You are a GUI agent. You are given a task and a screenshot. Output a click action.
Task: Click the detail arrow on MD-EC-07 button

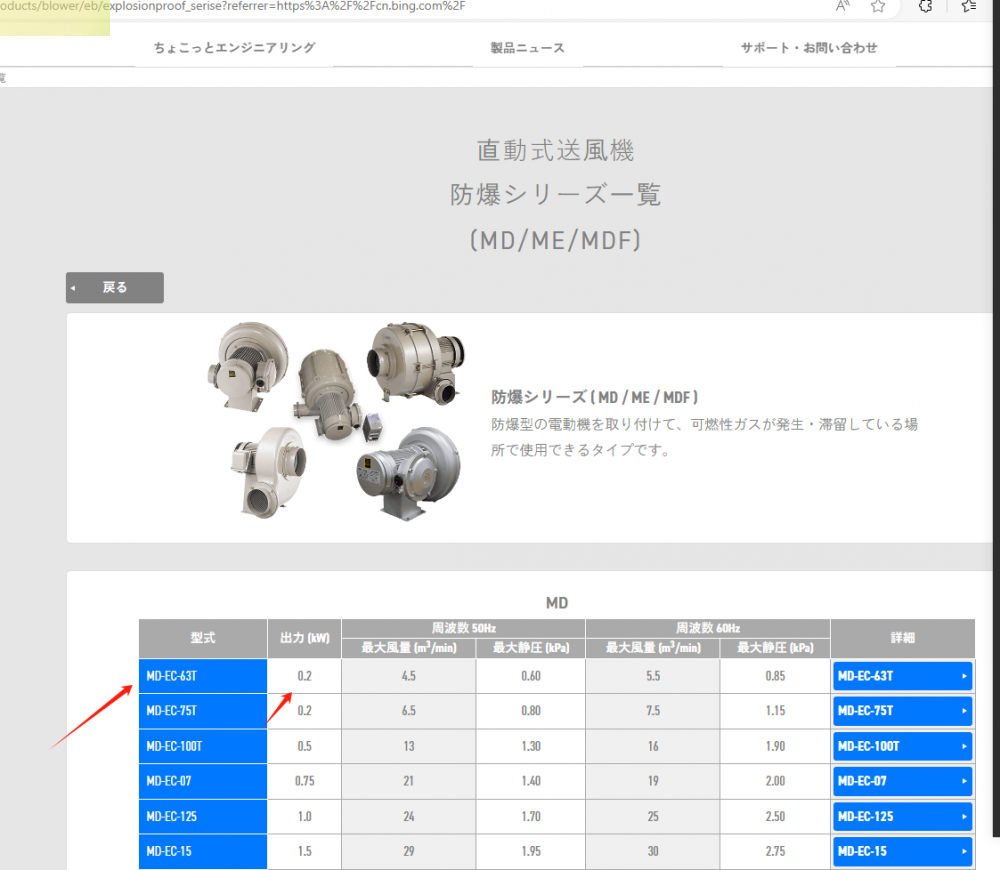[962, 781]
